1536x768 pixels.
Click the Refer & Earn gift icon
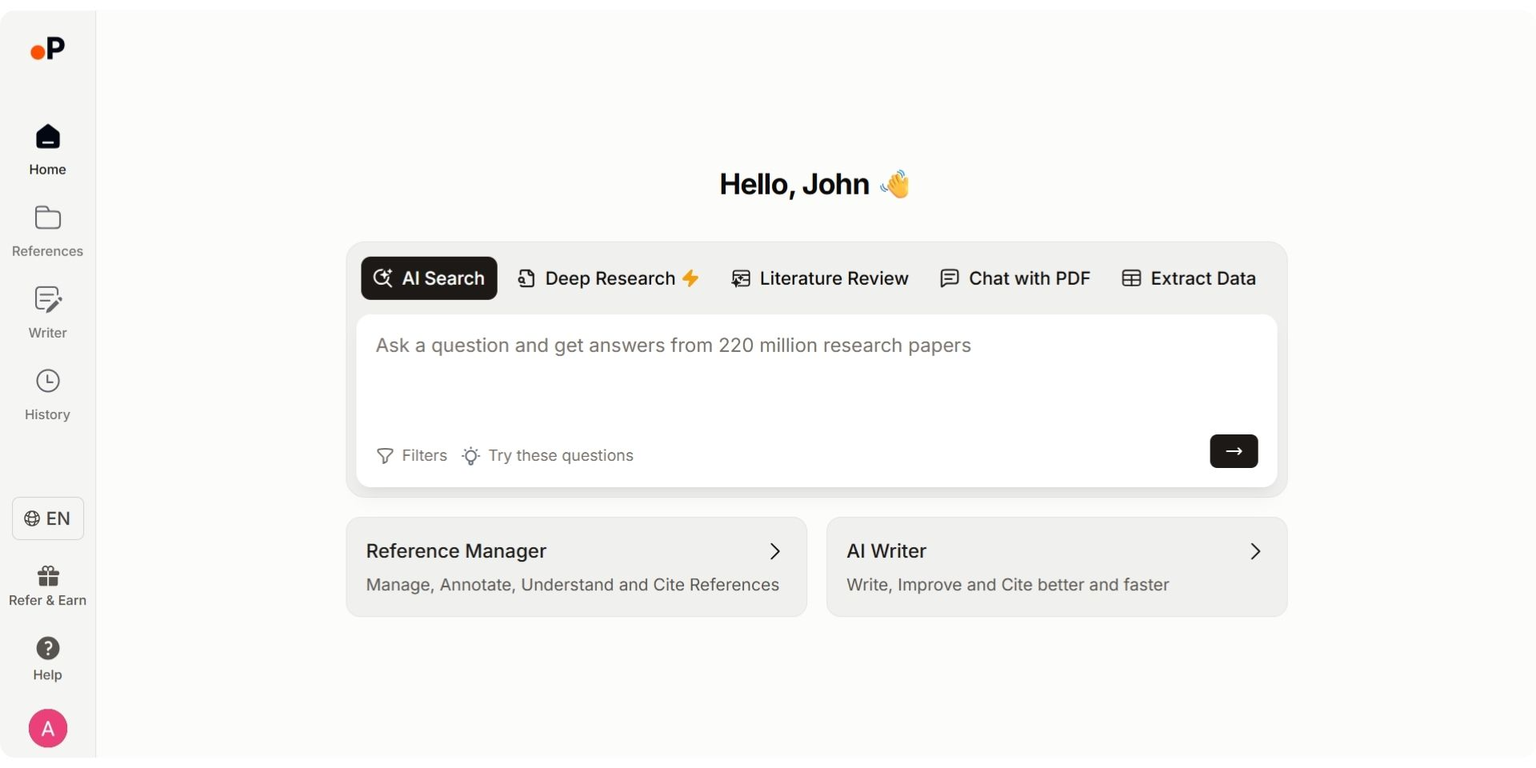pyautogui.click(x=47, y=576)
